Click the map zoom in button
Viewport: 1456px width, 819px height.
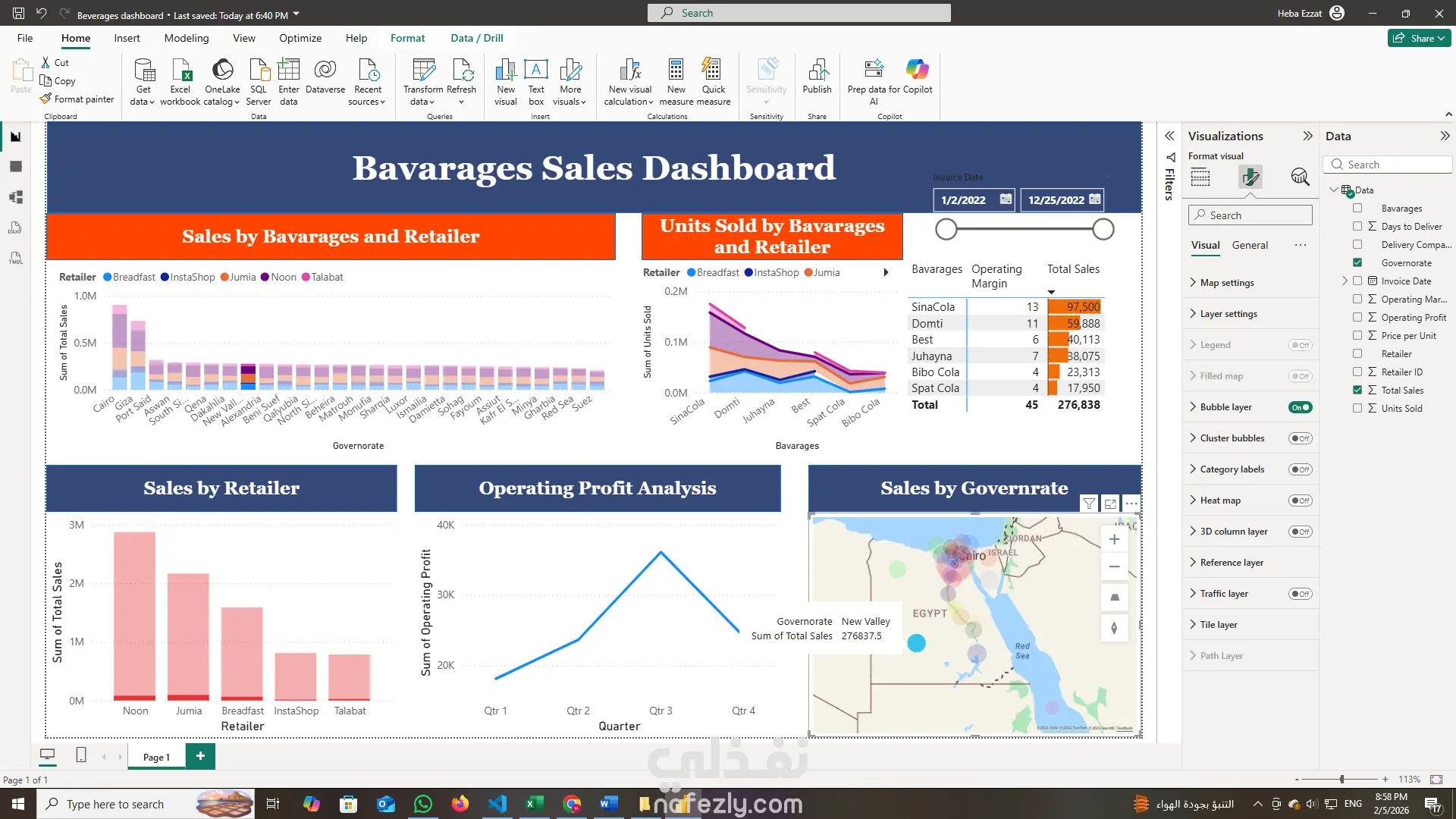point(1114,539)
